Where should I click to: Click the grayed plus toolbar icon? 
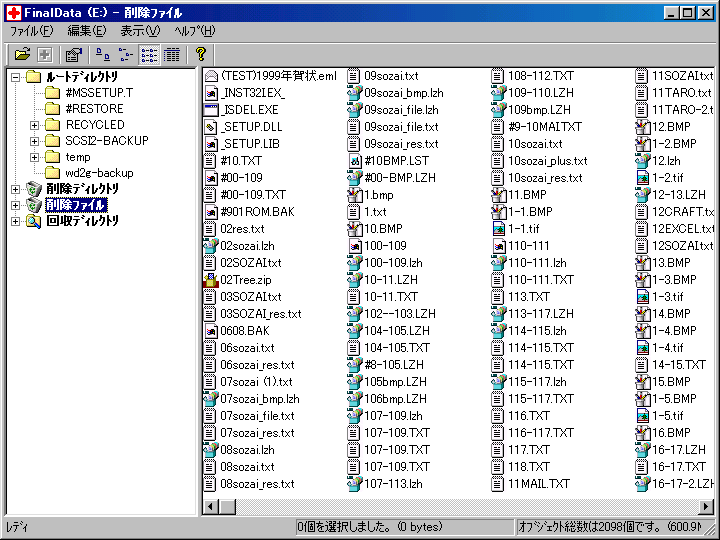click(45, 55)
